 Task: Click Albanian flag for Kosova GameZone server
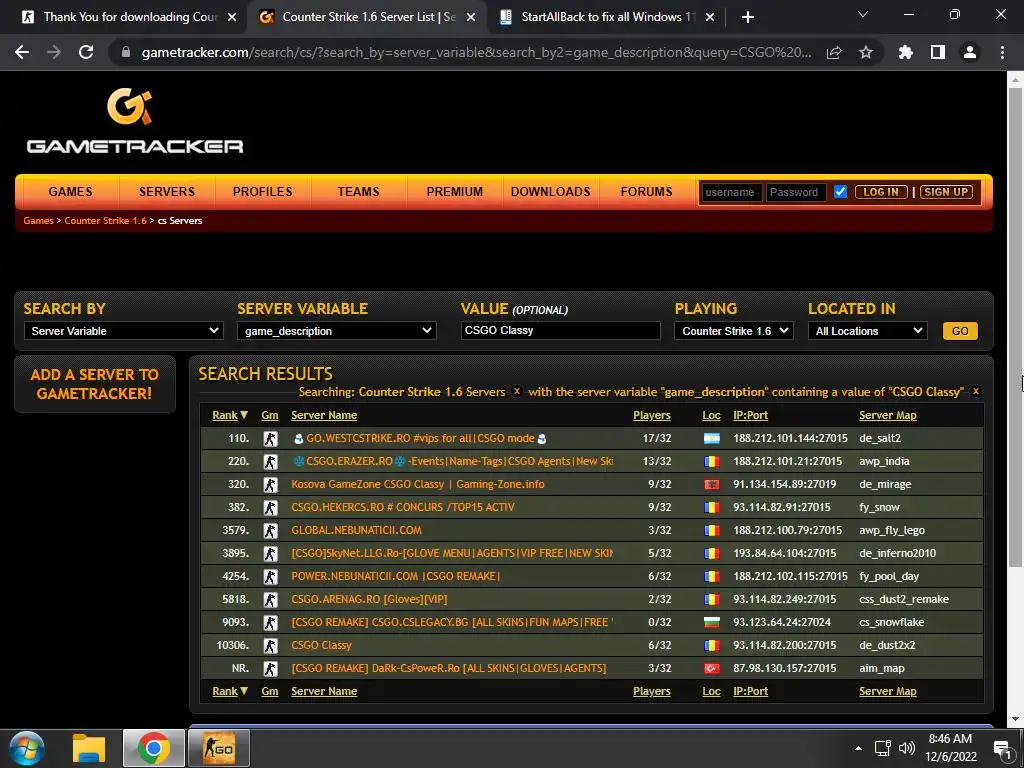tap(712, 485)
